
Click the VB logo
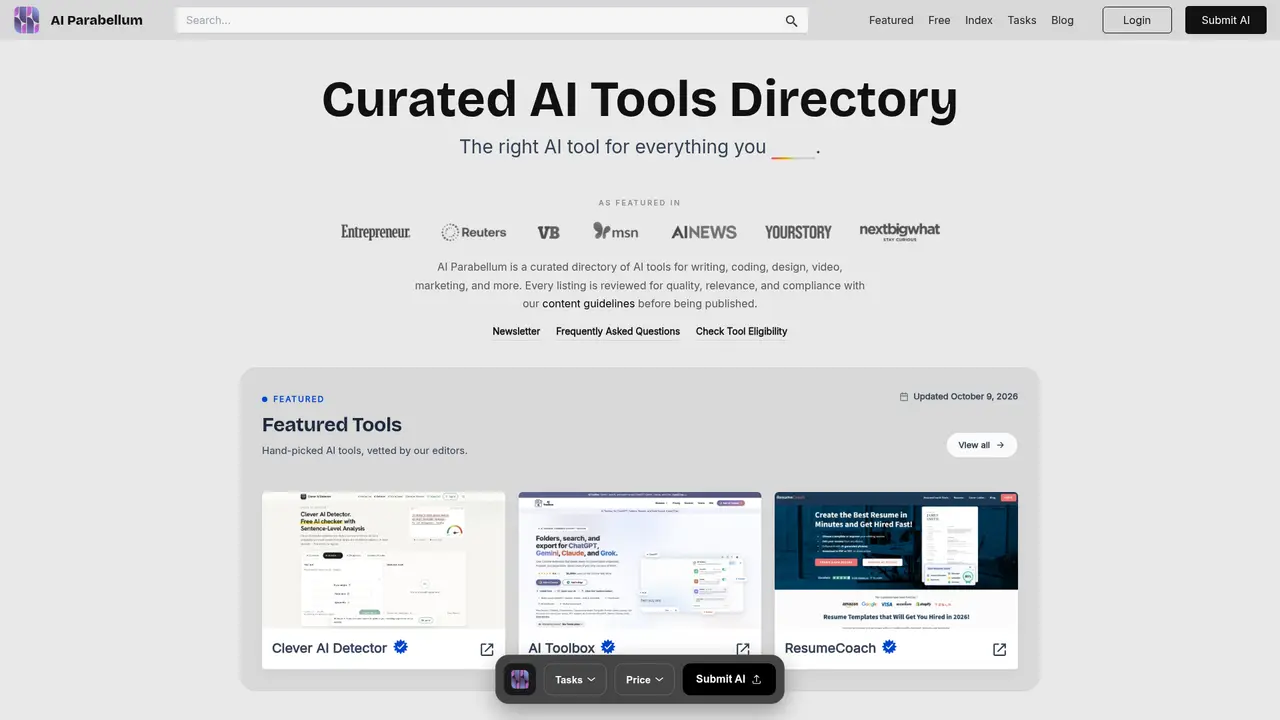(x=549, y=232)
